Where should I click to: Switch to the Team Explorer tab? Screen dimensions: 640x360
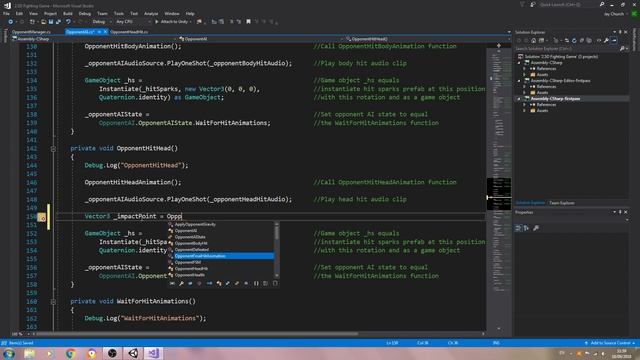pyautogui.click(x=562, y=203)
